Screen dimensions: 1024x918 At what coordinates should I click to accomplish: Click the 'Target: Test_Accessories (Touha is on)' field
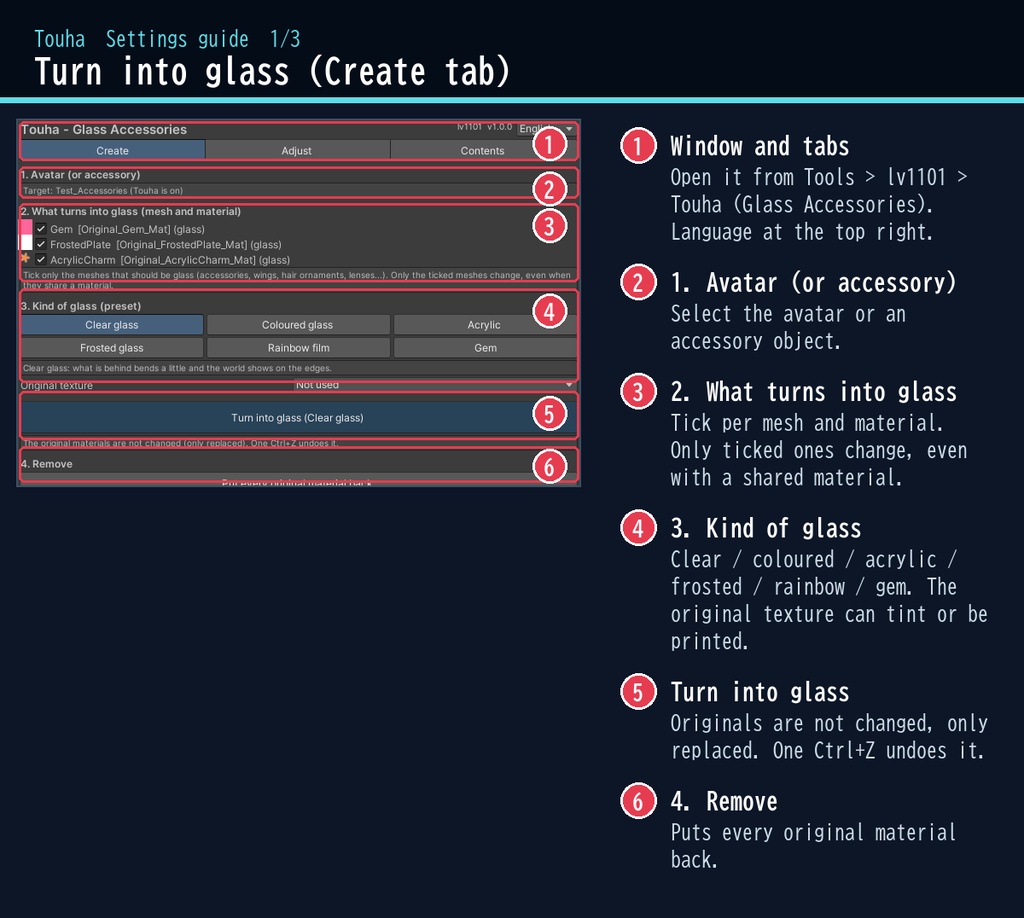(x=298, y=191)
